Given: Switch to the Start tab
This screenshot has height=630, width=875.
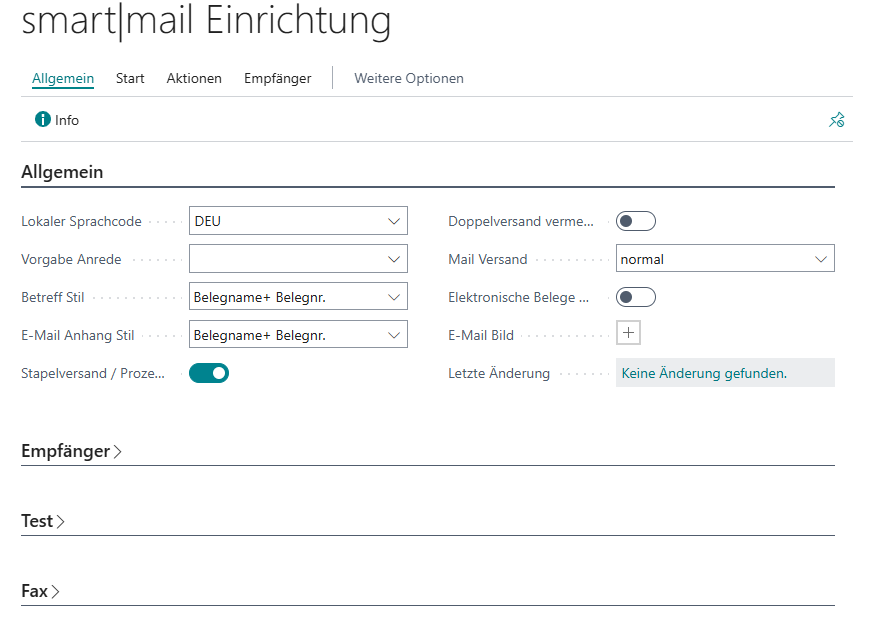Looking at the screenshot, I should point(130,78).
